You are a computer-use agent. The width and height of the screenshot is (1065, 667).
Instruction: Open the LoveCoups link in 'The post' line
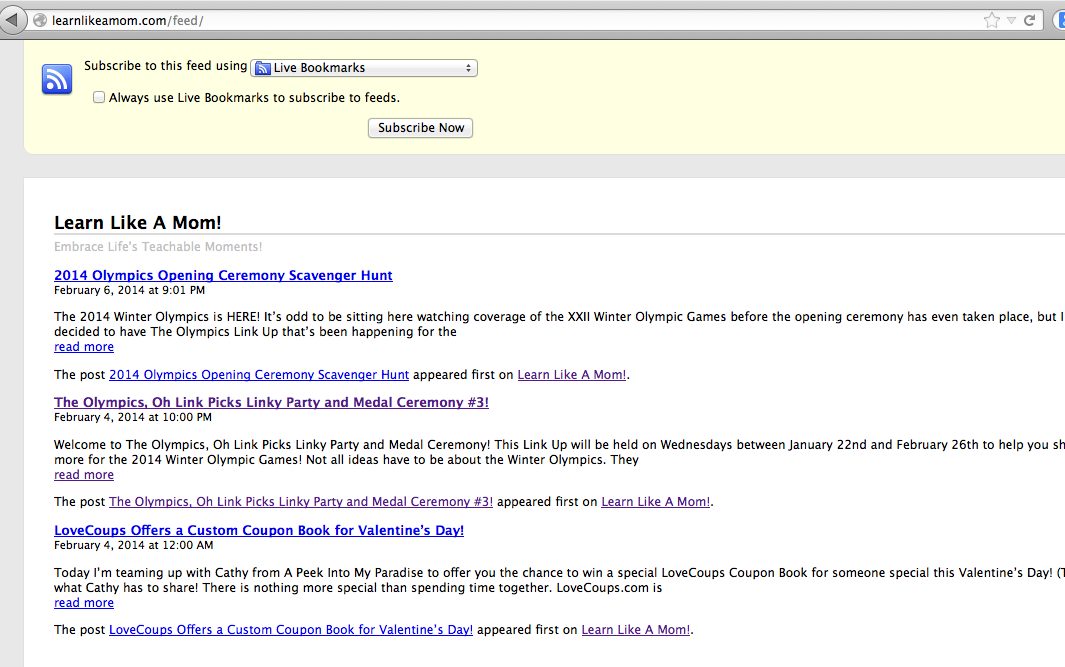(x=291, y=630)
